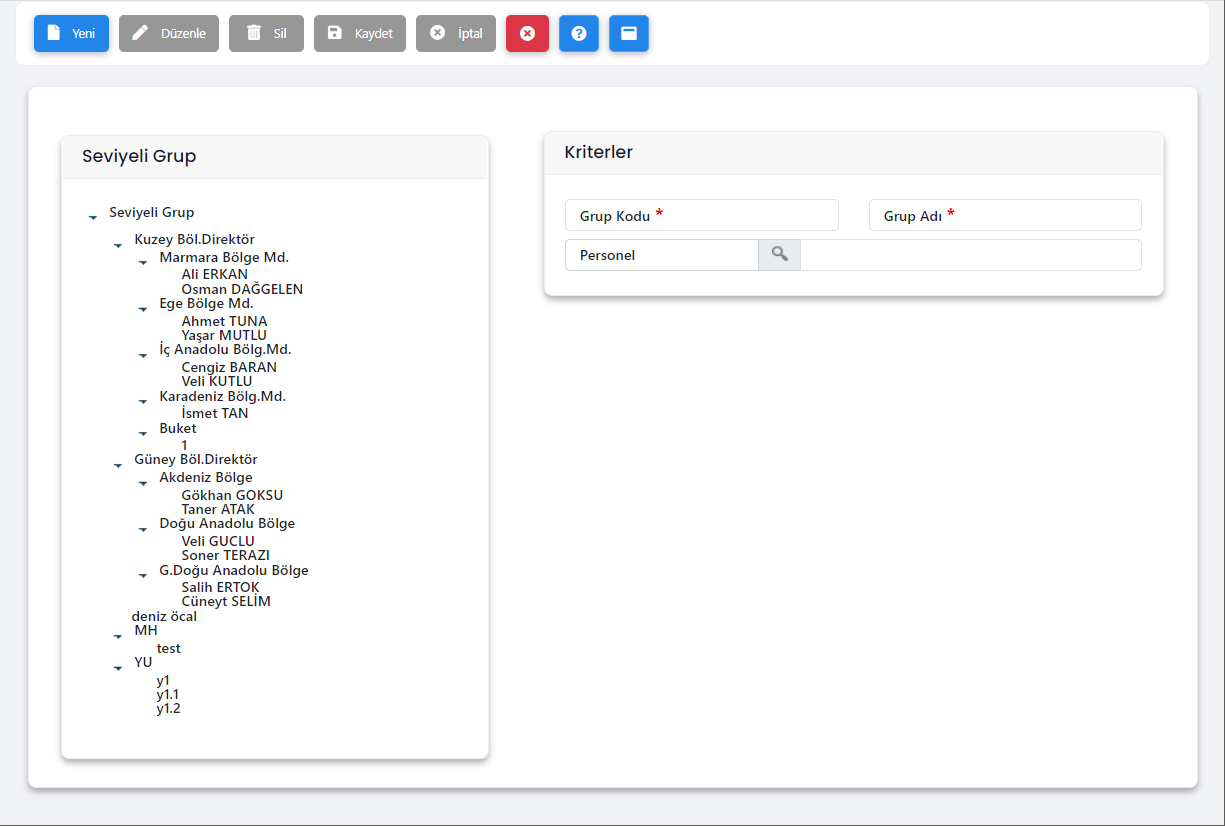The height and width of the screenshot is (826, 1225).
Task: Select deniz öcal in the tree
Action: (x=164, y=616)
